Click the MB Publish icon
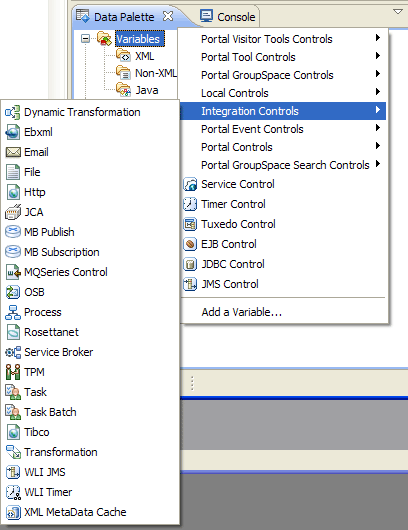 [13, 232]
